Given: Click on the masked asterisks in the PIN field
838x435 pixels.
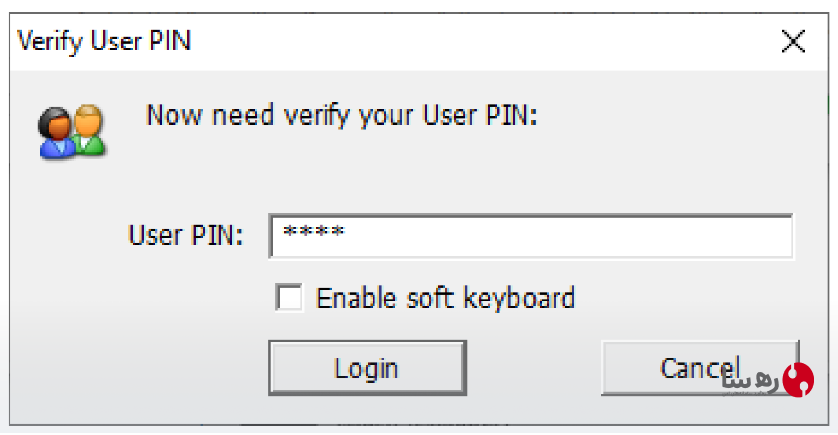Looking at the screenshot, I should click(x=314, y=232).
